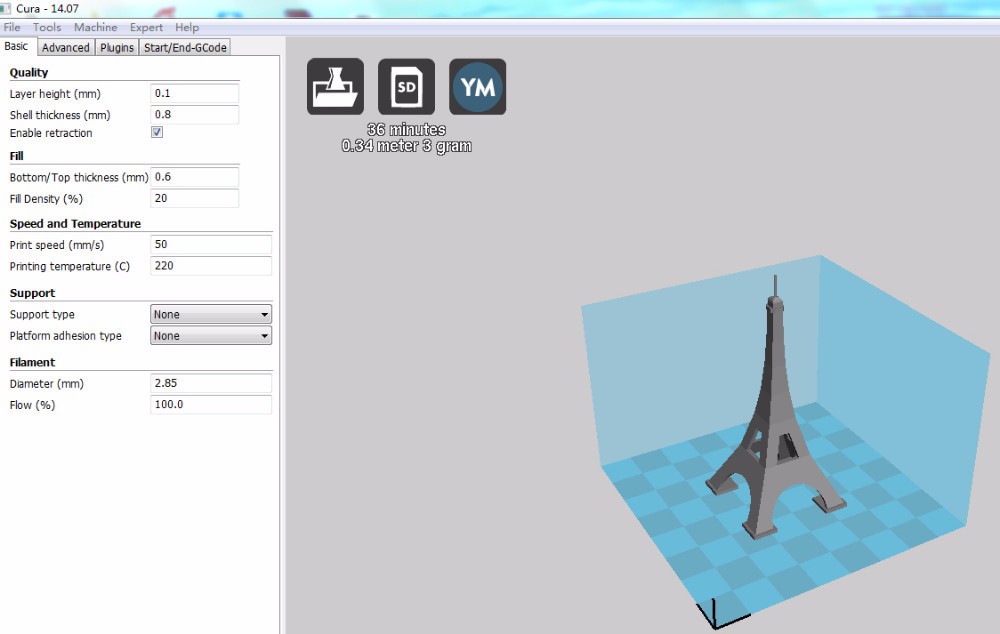Click the Load model file icon
The image size is (1000, 634).
(x=335, y=87)
